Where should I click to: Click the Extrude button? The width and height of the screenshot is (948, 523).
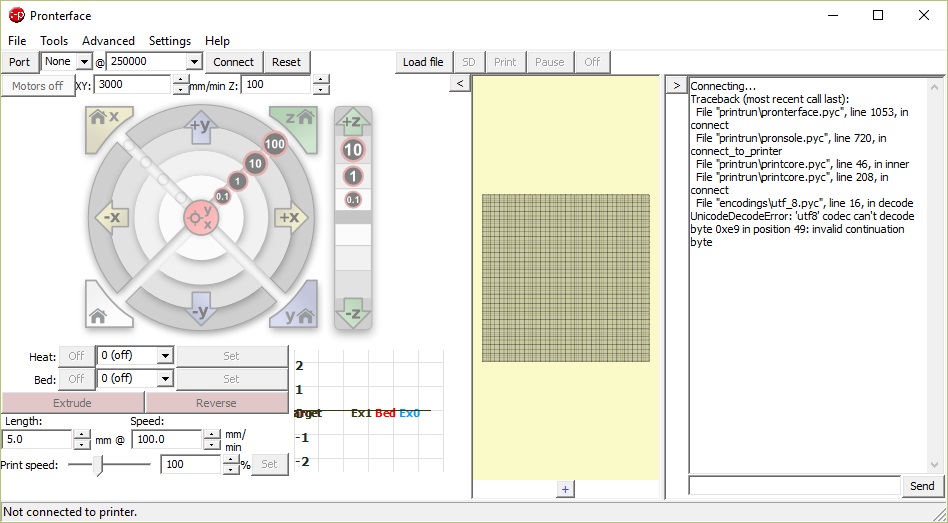pos(73,403)
